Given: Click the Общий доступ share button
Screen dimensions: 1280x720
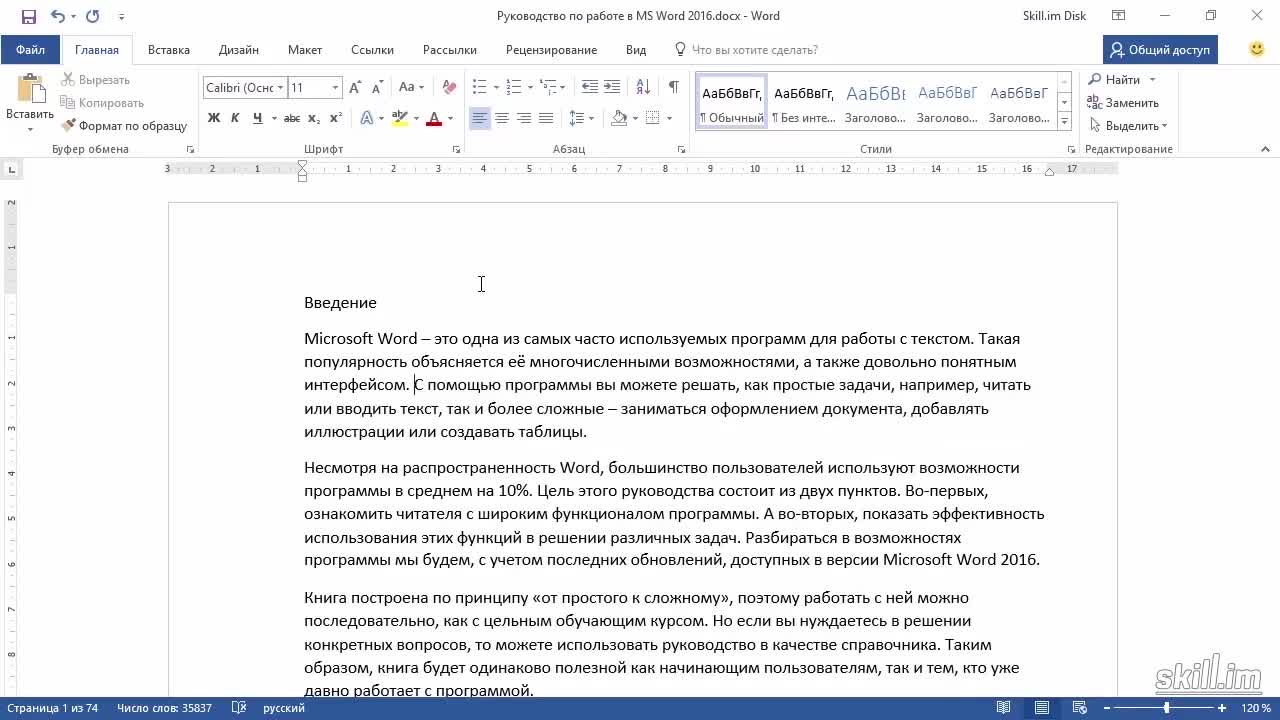Looking at the screenshot, I should 1160,50.
